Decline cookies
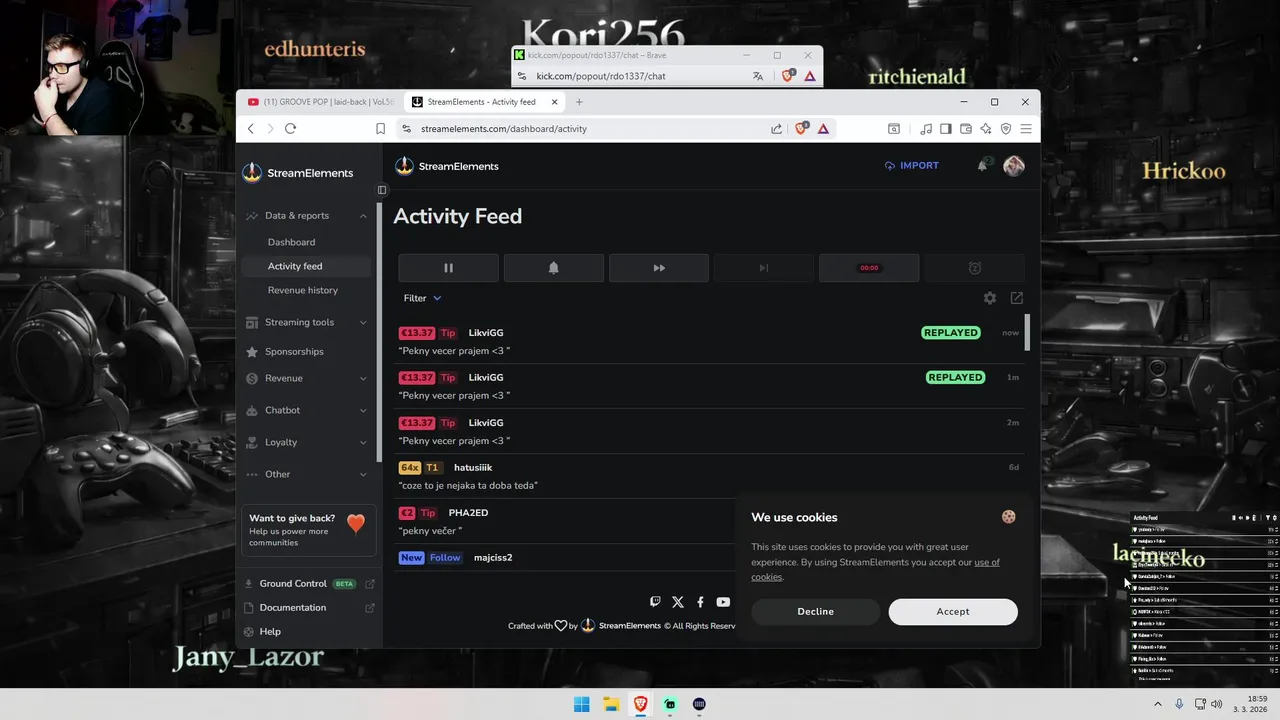The image size is (1280, 720). pyautogui.click(x=815, y=612)
